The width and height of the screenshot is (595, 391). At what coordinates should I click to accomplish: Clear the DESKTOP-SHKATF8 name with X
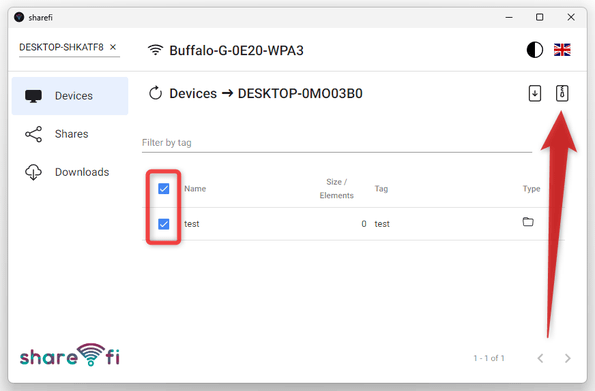[113, 47]
